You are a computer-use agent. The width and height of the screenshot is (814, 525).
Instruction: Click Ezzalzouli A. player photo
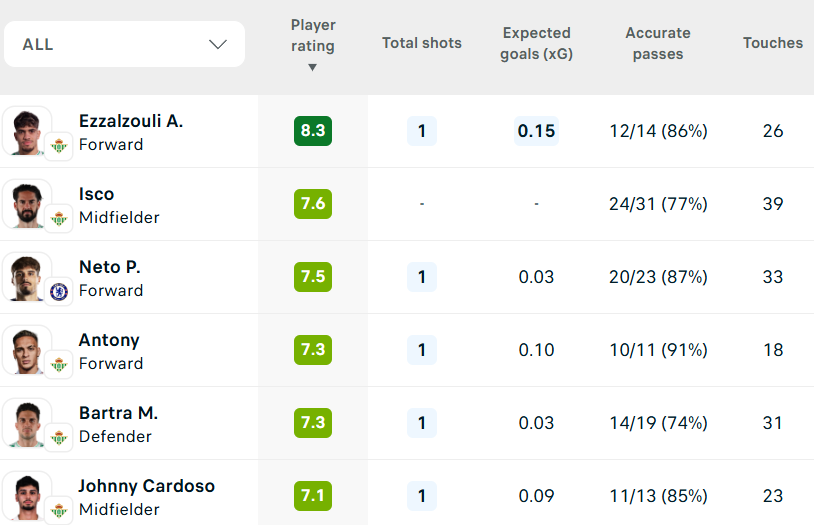point(23,129)
